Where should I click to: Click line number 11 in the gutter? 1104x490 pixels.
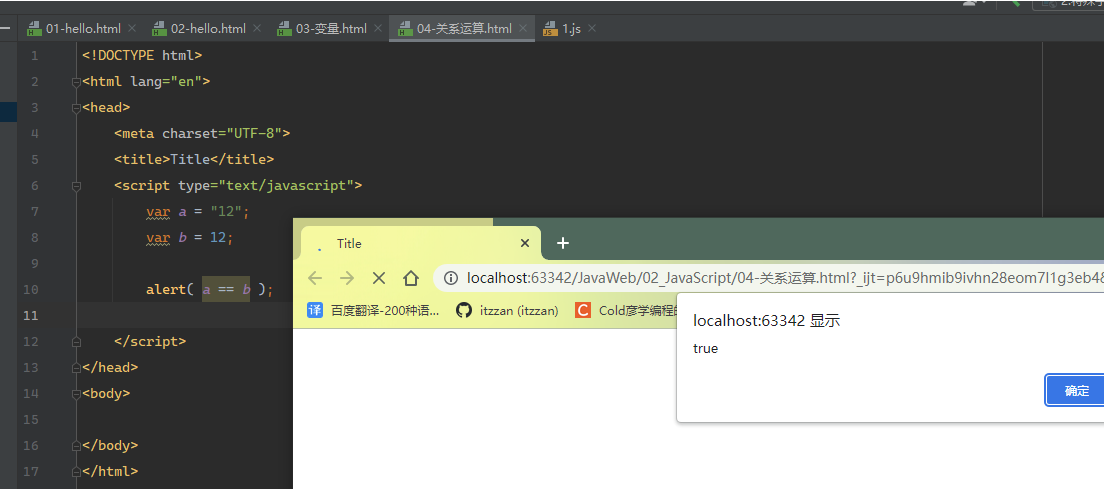pyautogui.click(x=30, y=315)
